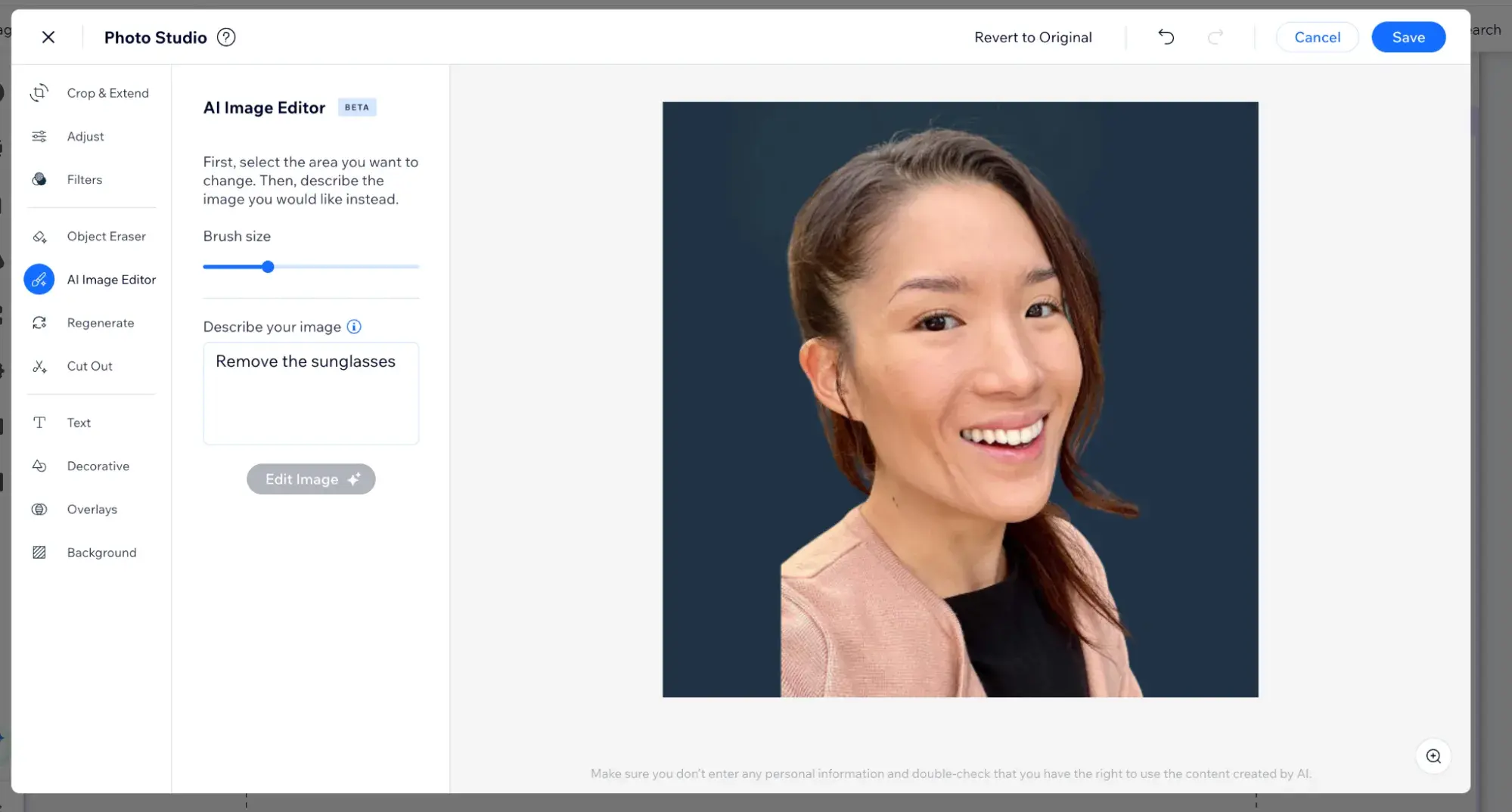Undo the last edit
The height and width of the screenshot is (812, 1512).
1166,37
